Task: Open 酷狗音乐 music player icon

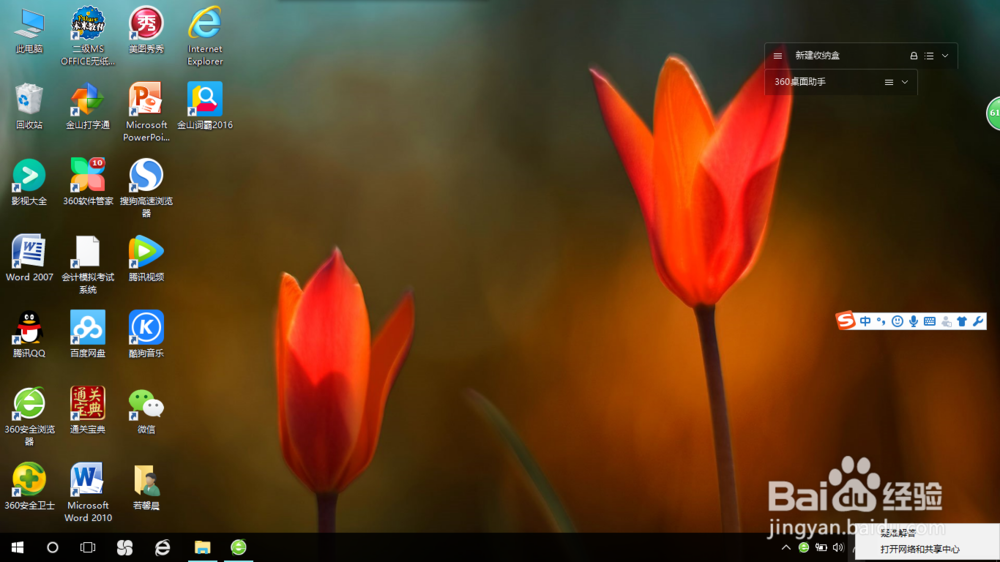Action: [146, 334]
